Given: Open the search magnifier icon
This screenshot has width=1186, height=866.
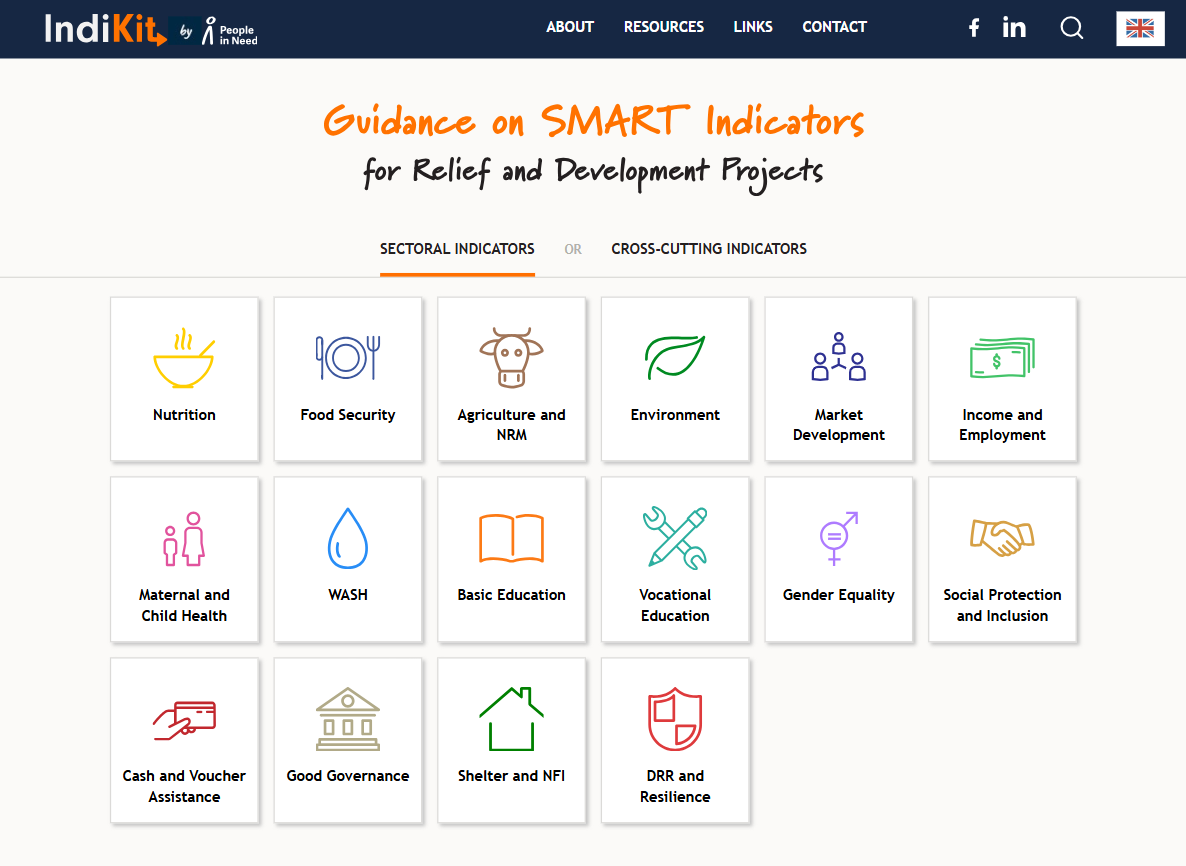Looking at the screenshot, I should tap(1072, 28).
